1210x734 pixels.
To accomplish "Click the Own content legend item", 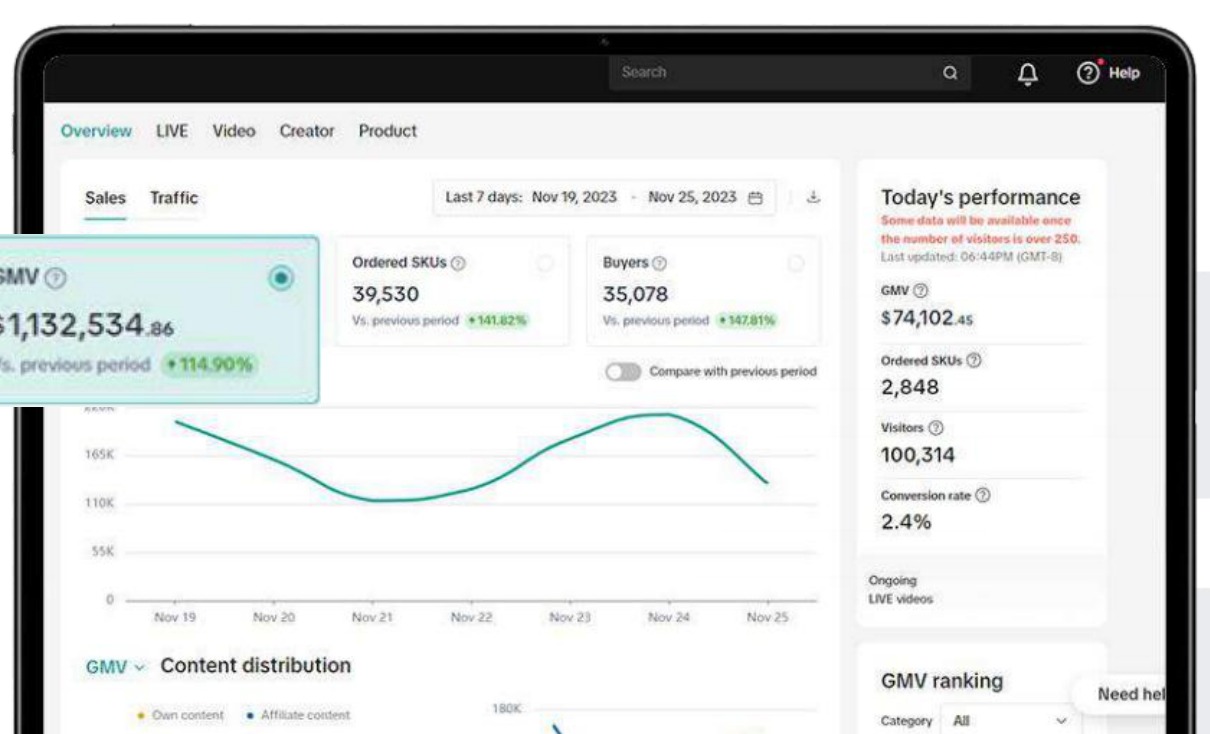I will coord(179,716).
